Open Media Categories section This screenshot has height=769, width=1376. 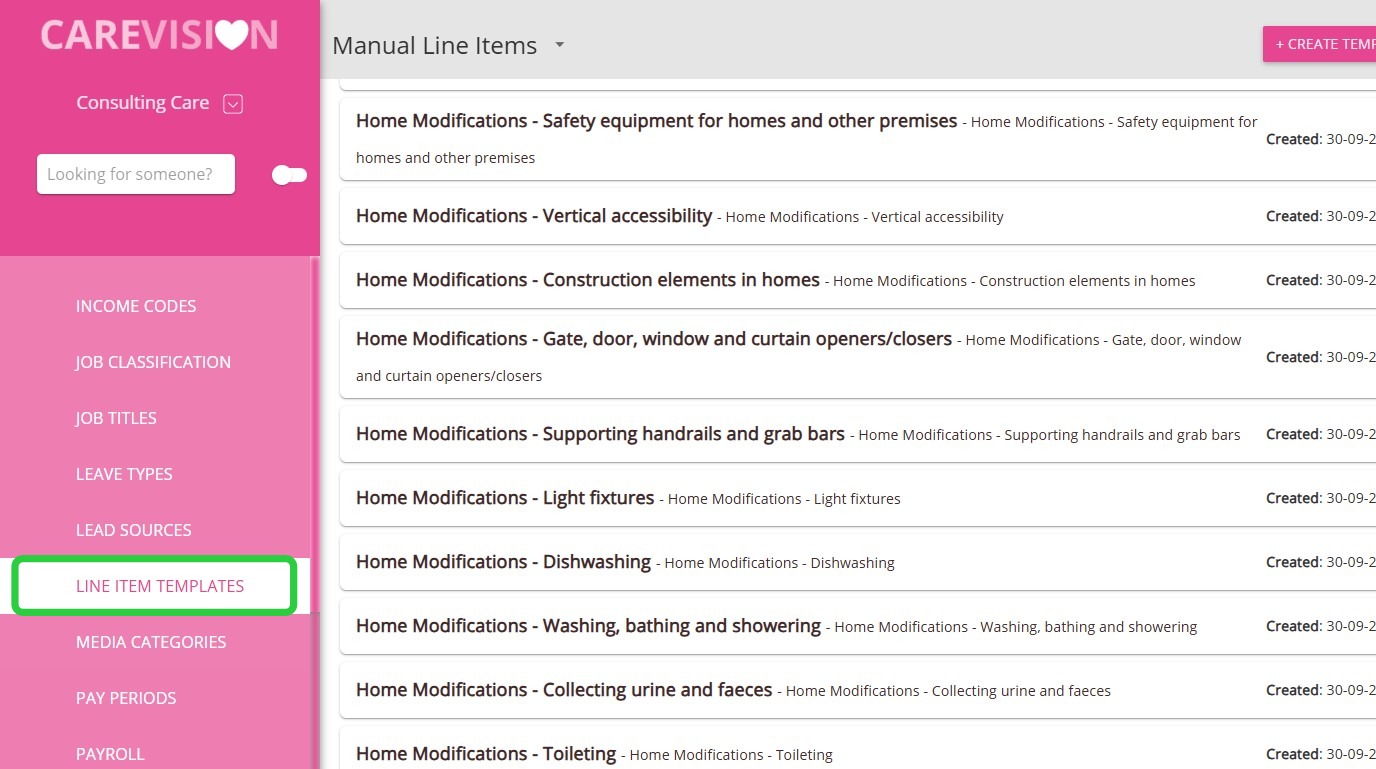[x=151, y=642]
